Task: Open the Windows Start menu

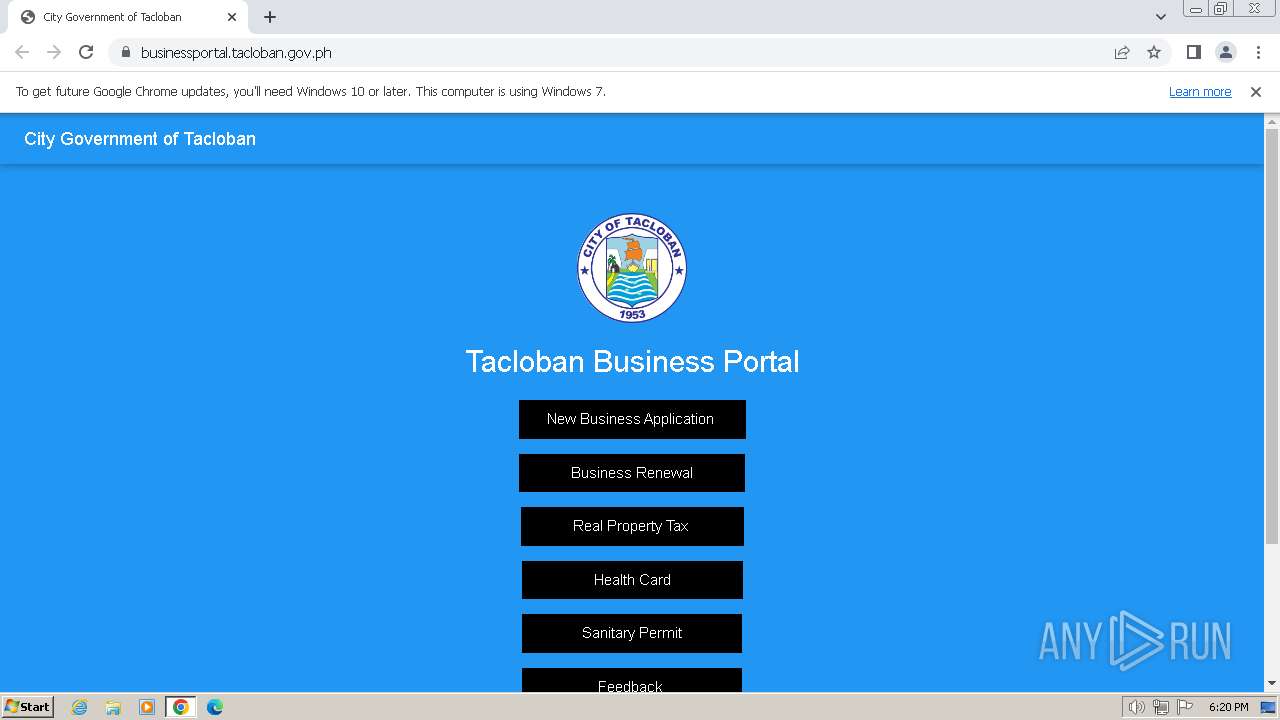Action: coord(28,707)
